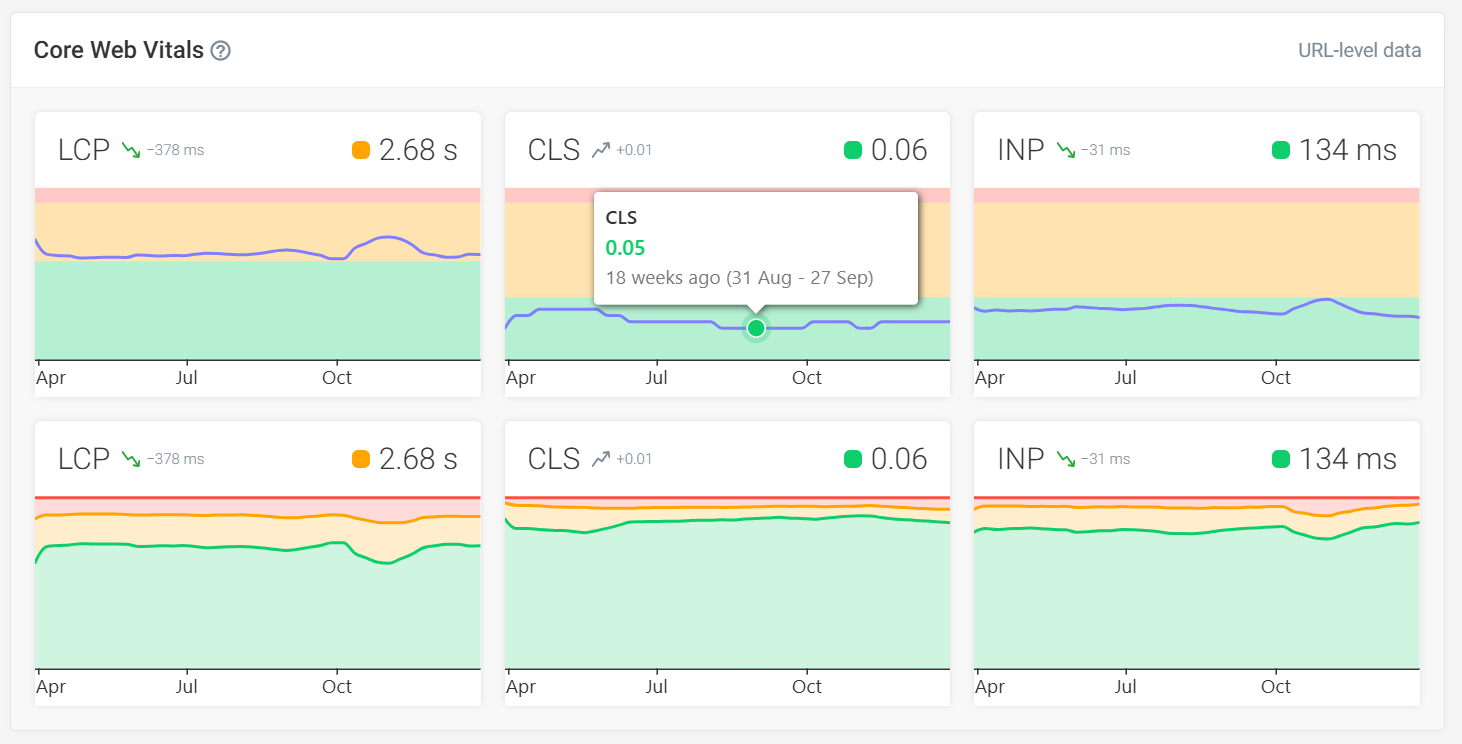Click the CLS tooltip value 0.05
The width and height of the screenshot is (1462, 744).
624,247
